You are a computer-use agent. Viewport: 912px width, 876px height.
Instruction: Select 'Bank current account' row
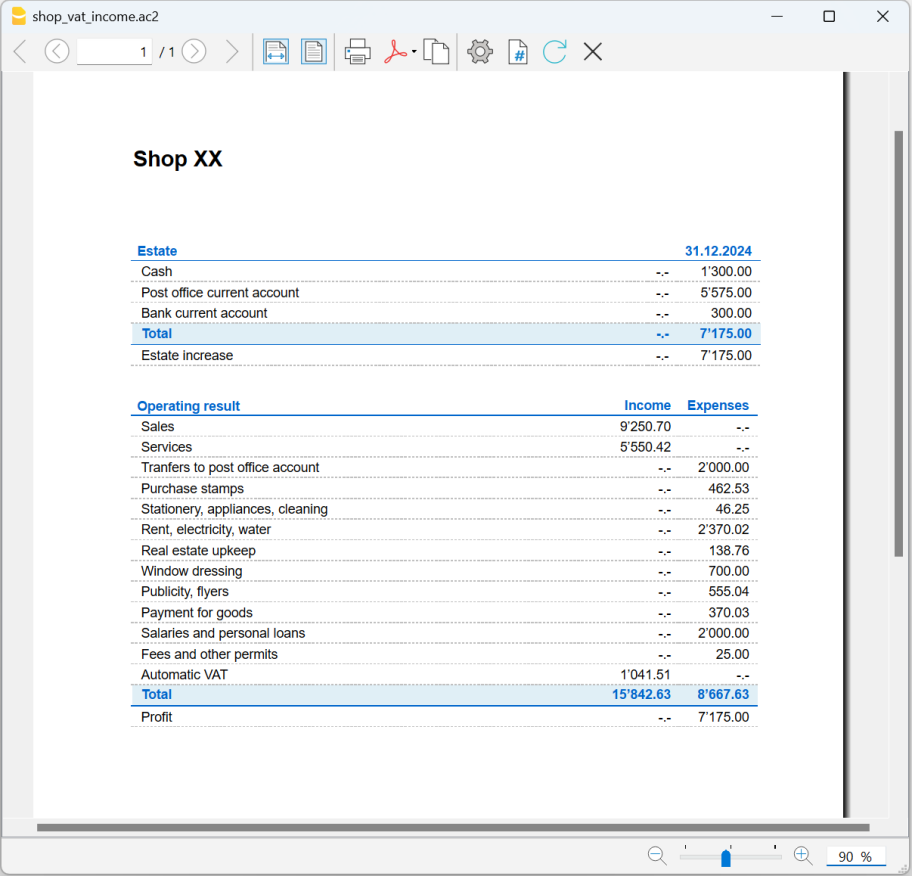(204, 313)
